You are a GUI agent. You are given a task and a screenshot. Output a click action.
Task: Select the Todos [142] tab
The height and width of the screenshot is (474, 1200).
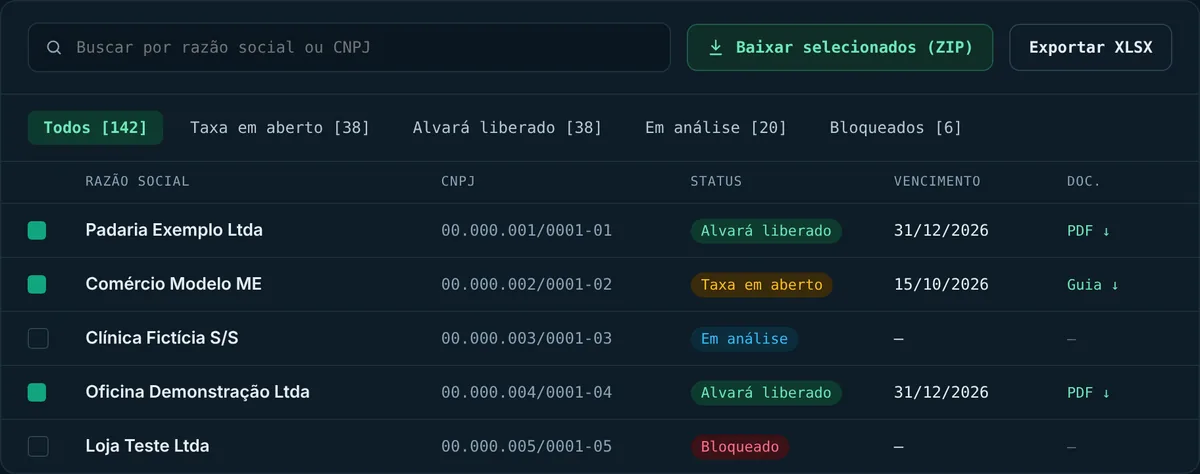[95, 127]
